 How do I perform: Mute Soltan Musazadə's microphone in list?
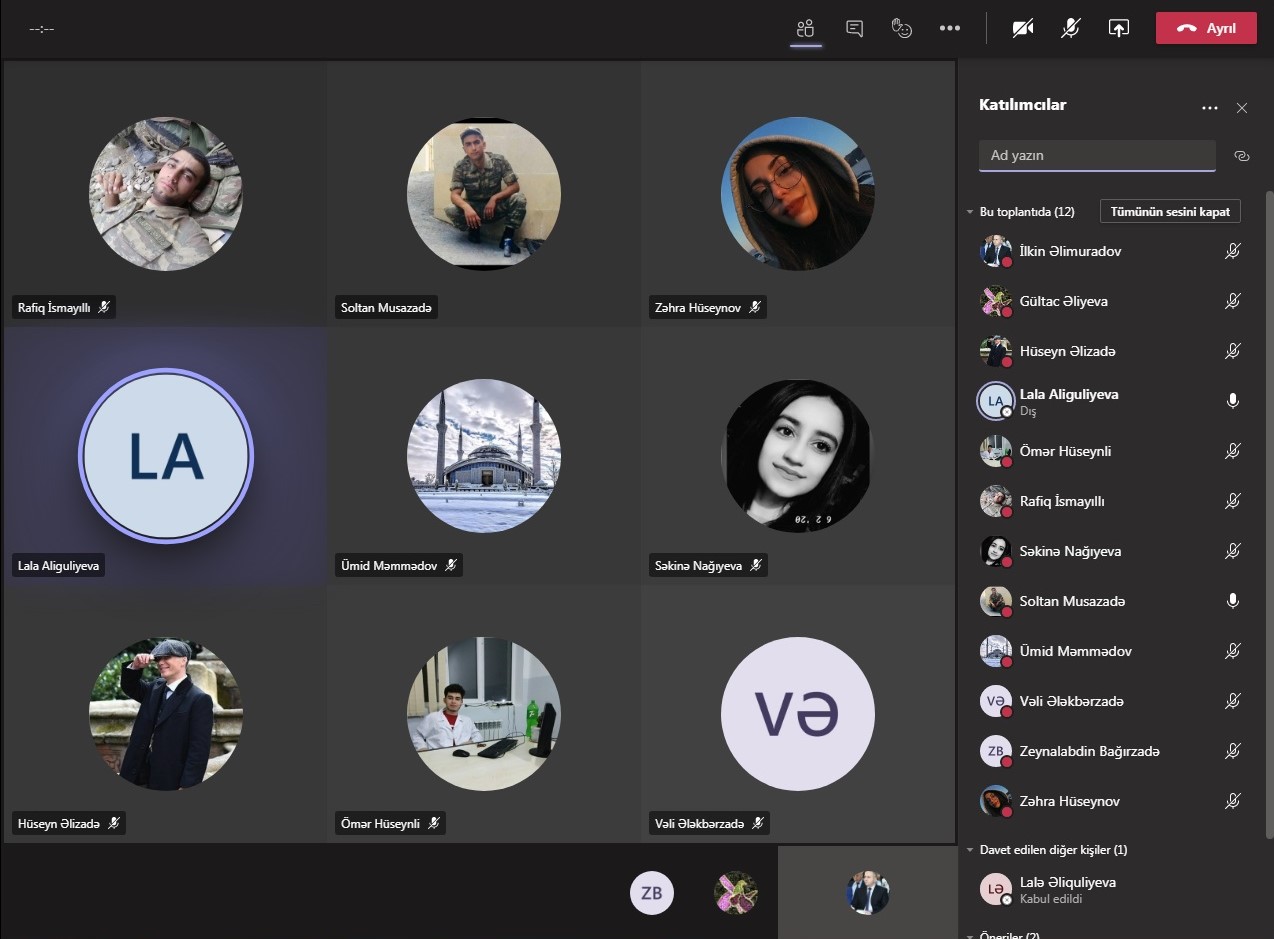click(1233, 601)
